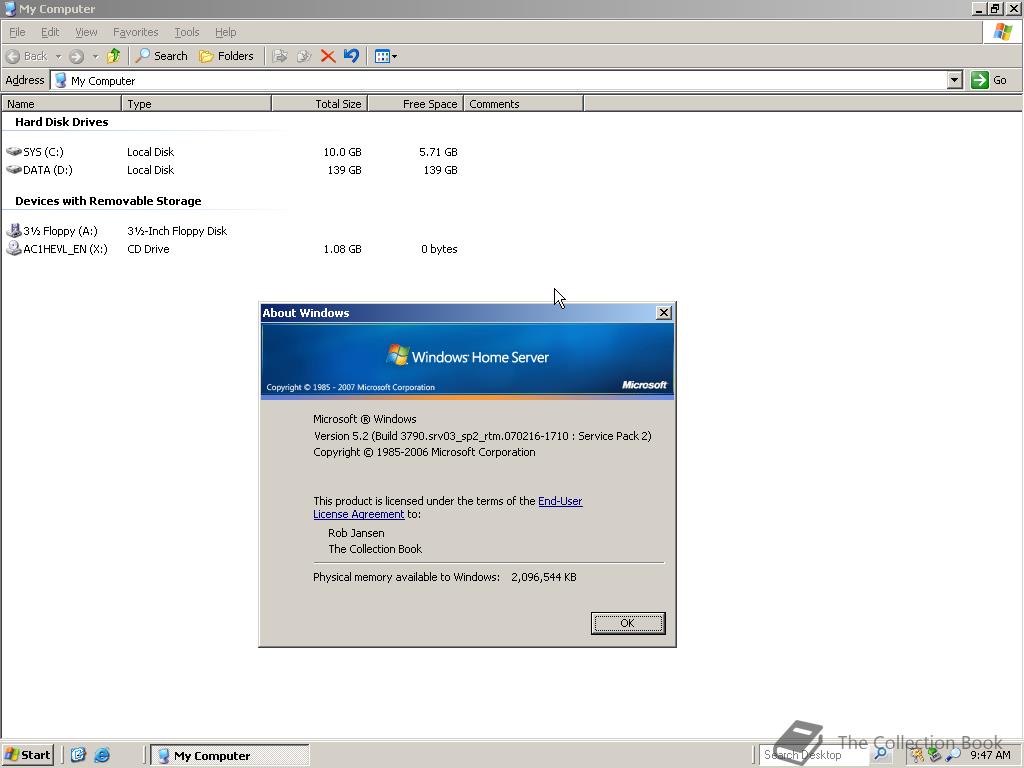Click the '5.71 GB' free space value
The height and width of the screenshot is (768, 1024).
[x=438, y=152]
